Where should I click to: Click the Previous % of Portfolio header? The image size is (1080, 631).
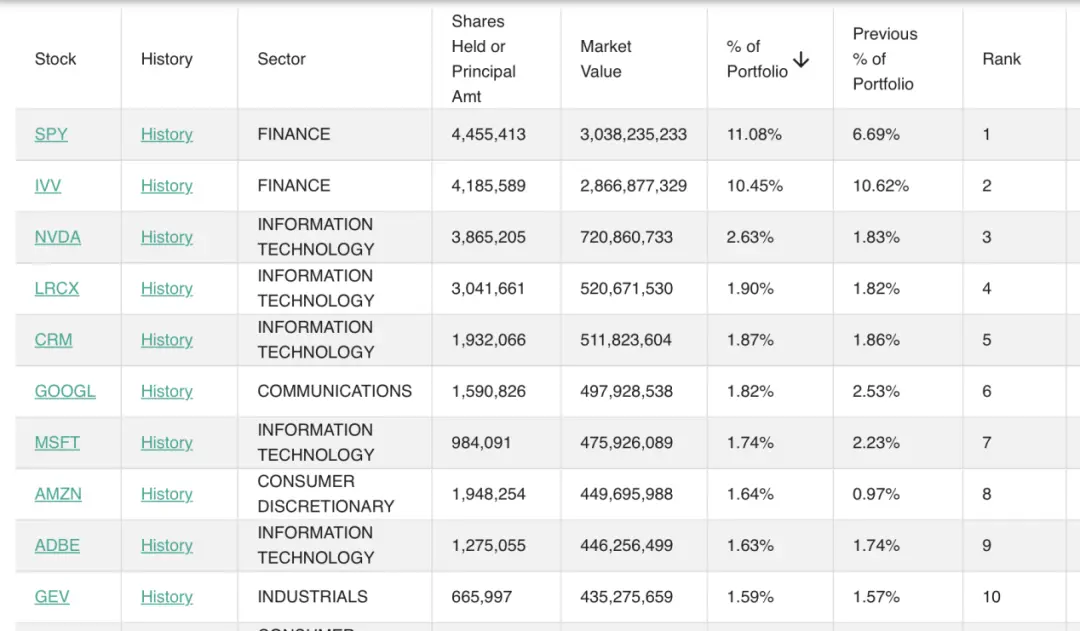point(884,59)
